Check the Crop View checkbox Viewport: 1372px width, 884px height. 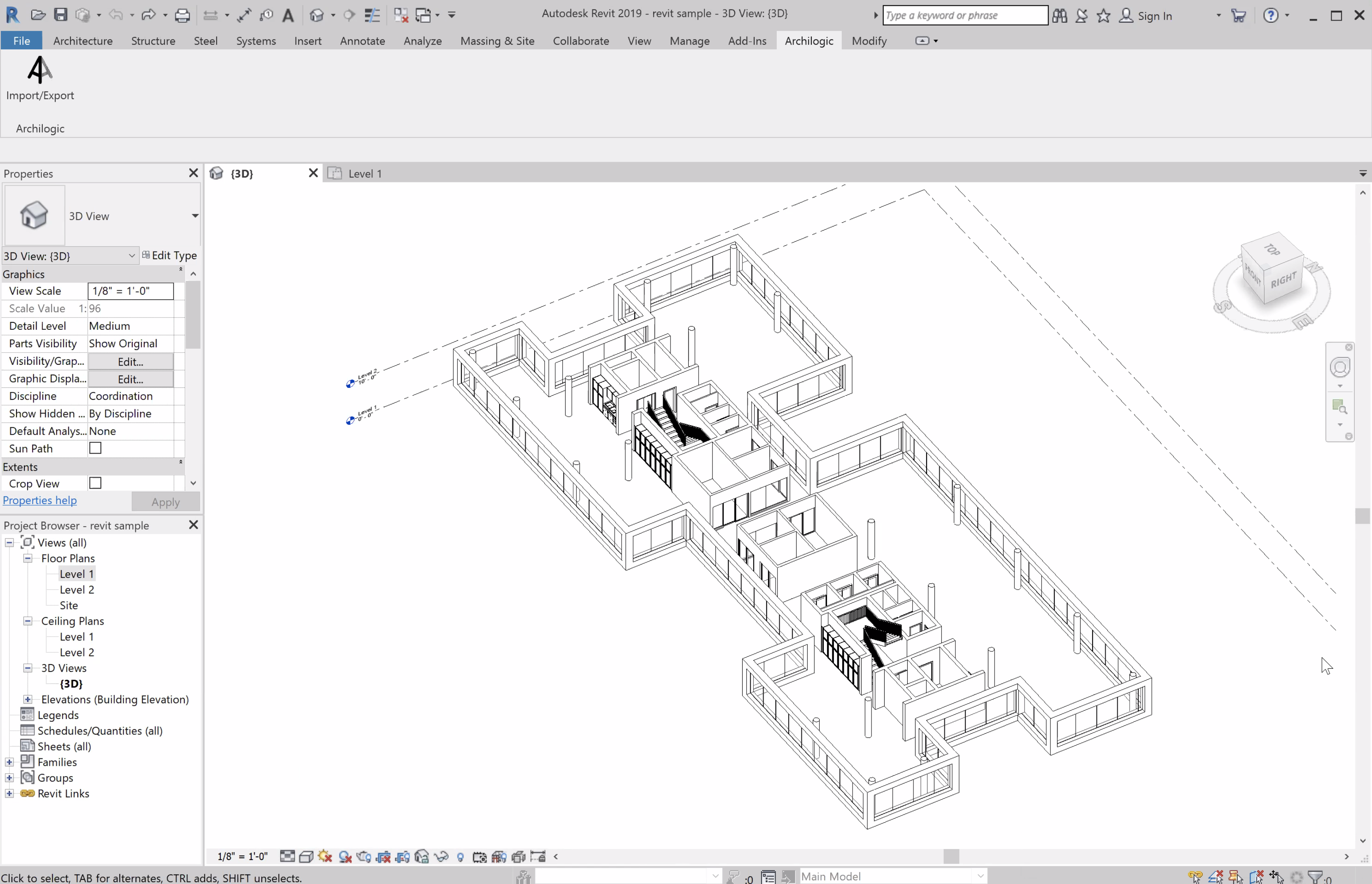pyautogui.click(x=95, y=483)
